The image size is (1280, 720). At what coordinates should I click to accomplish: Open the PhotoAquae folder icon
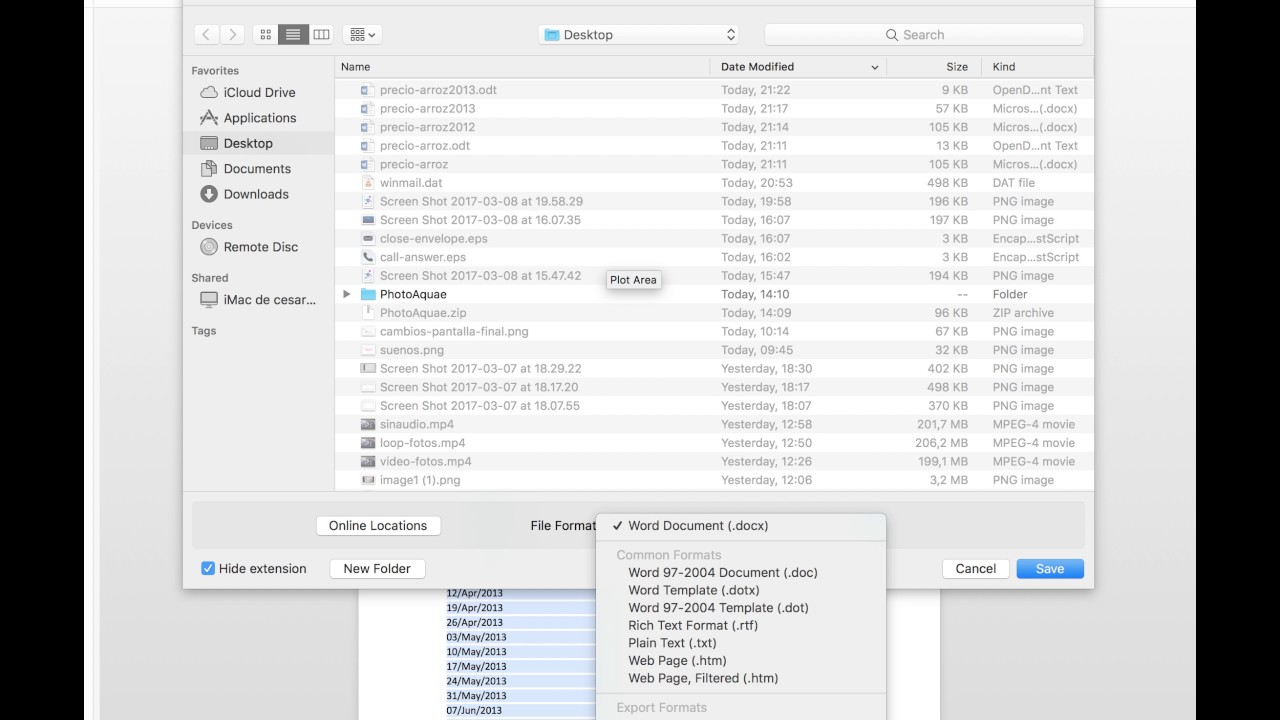click(x=368, y=294)
